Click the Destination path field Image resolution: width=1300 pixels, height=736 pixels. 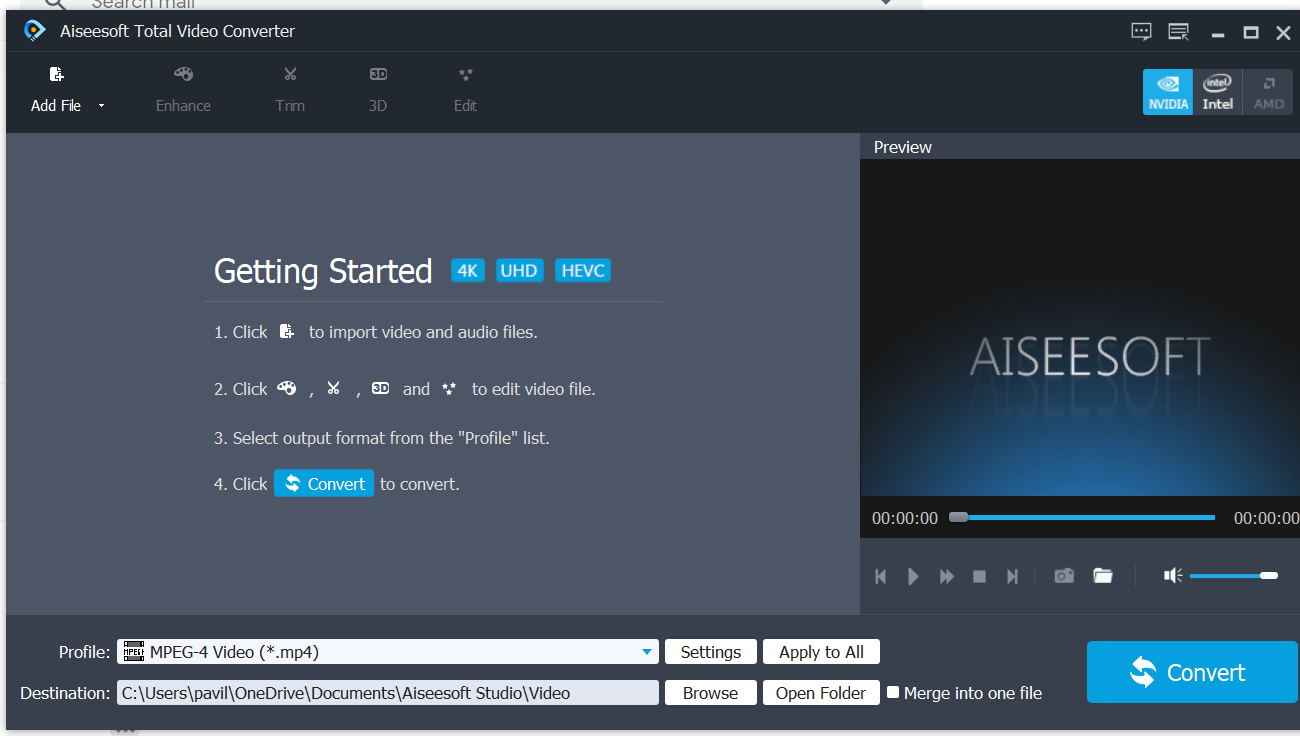(x=388, y=693)
